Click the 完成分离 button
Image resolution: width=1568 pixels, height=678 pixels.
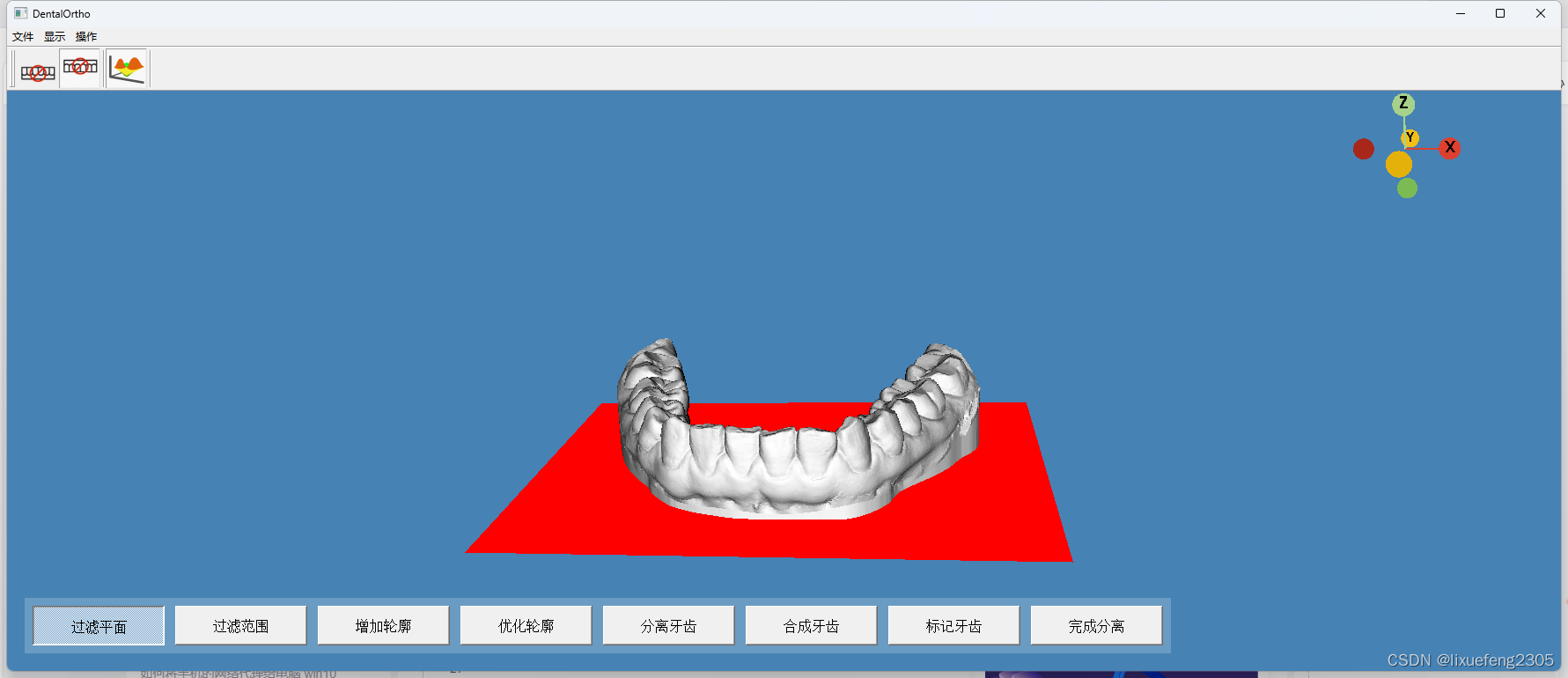1096,626
